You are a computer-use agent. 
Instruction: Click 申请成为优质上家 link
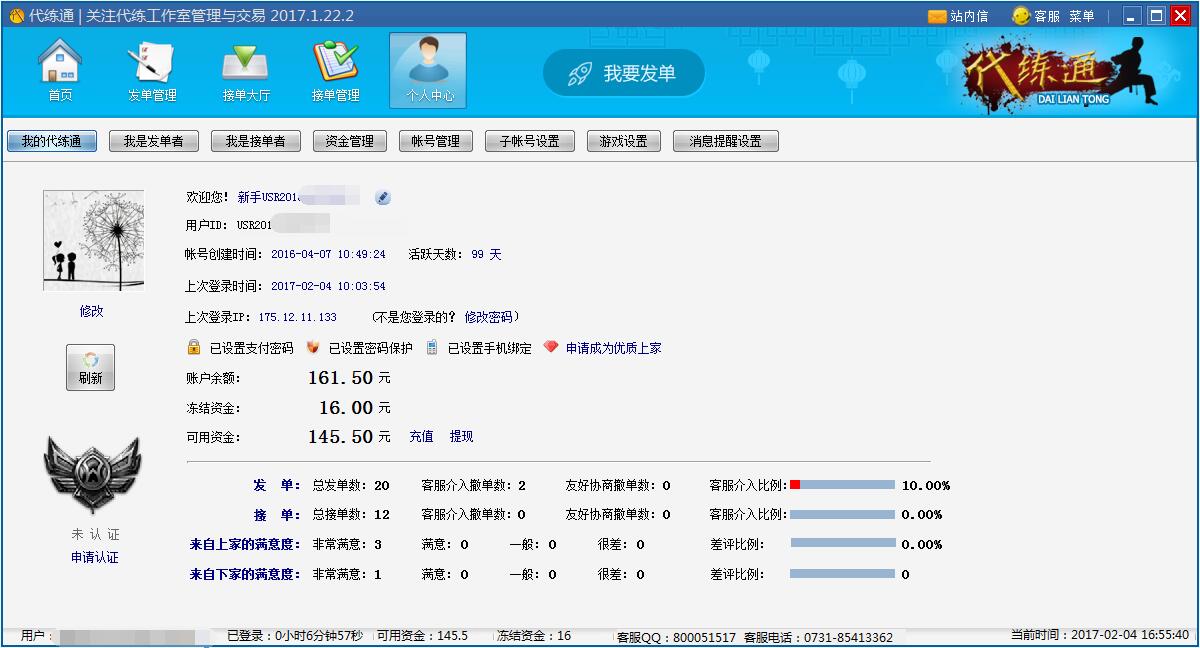point(613,348)
